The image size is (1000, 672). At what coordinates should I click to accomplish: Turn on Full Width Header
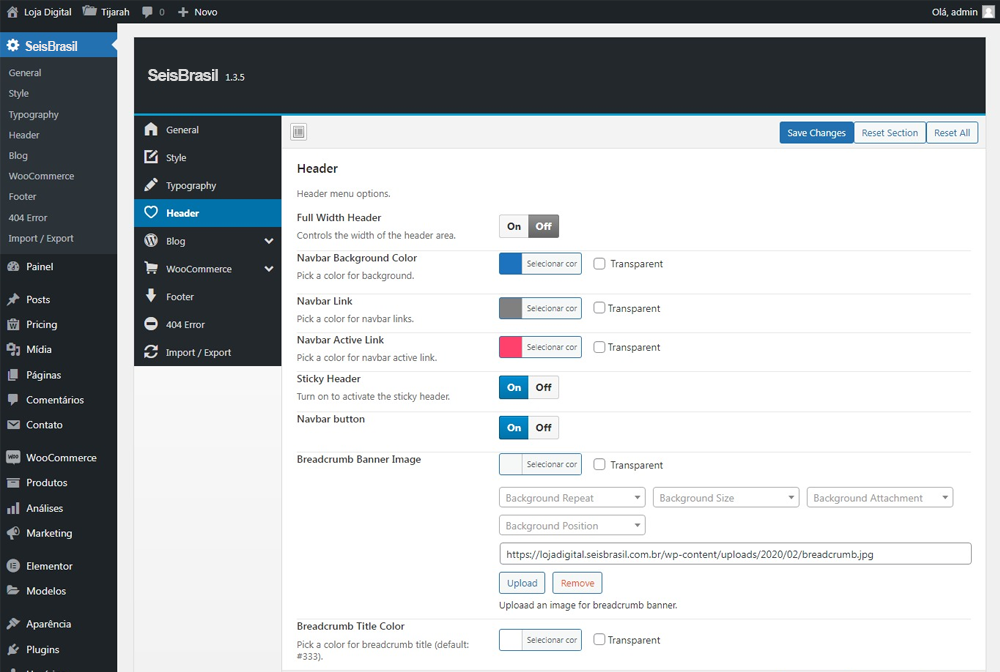[514, 226]
